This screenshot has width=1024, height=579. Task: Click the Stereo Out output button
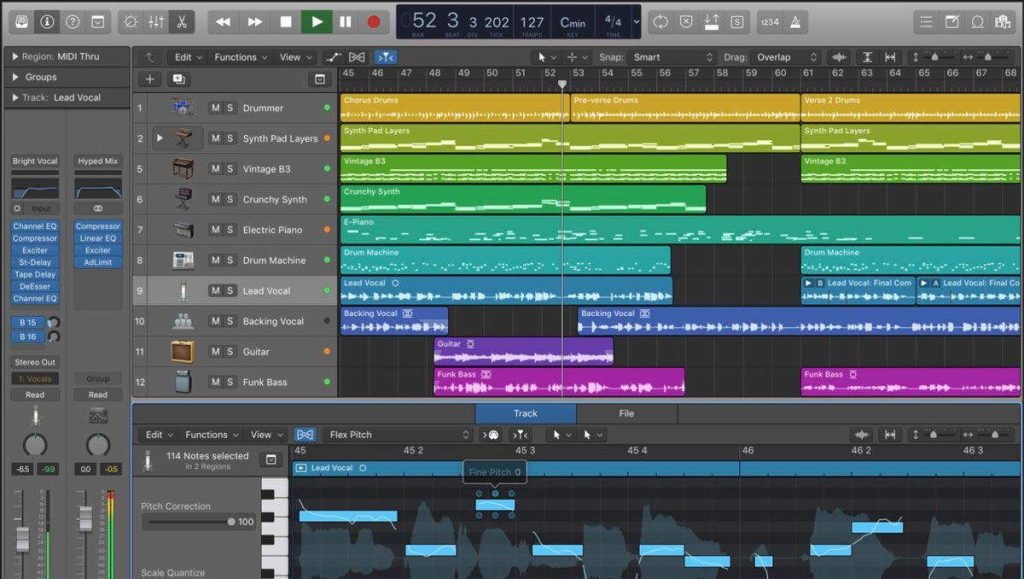point(35,362)
